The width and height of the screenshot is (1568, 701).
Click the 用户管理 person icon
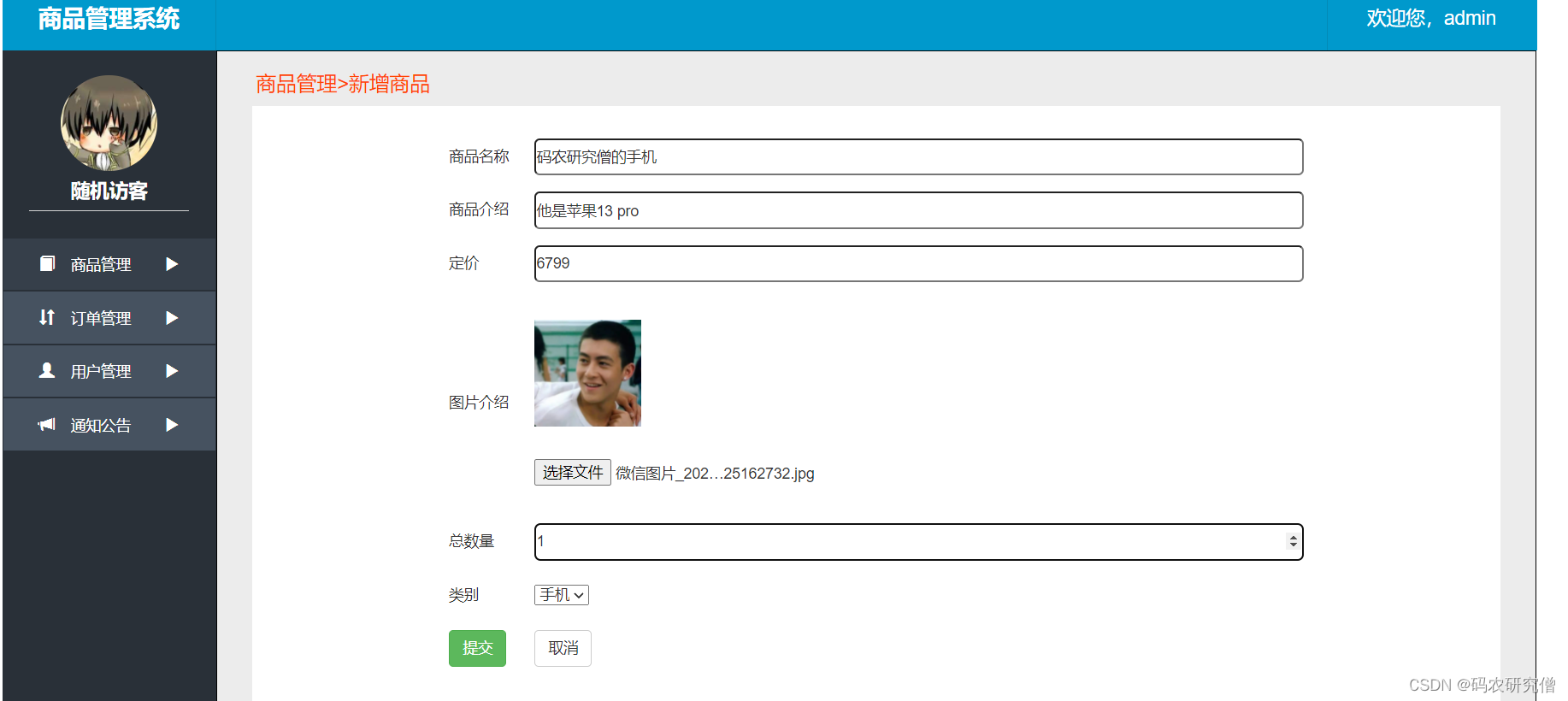click(x=47, y=370)
